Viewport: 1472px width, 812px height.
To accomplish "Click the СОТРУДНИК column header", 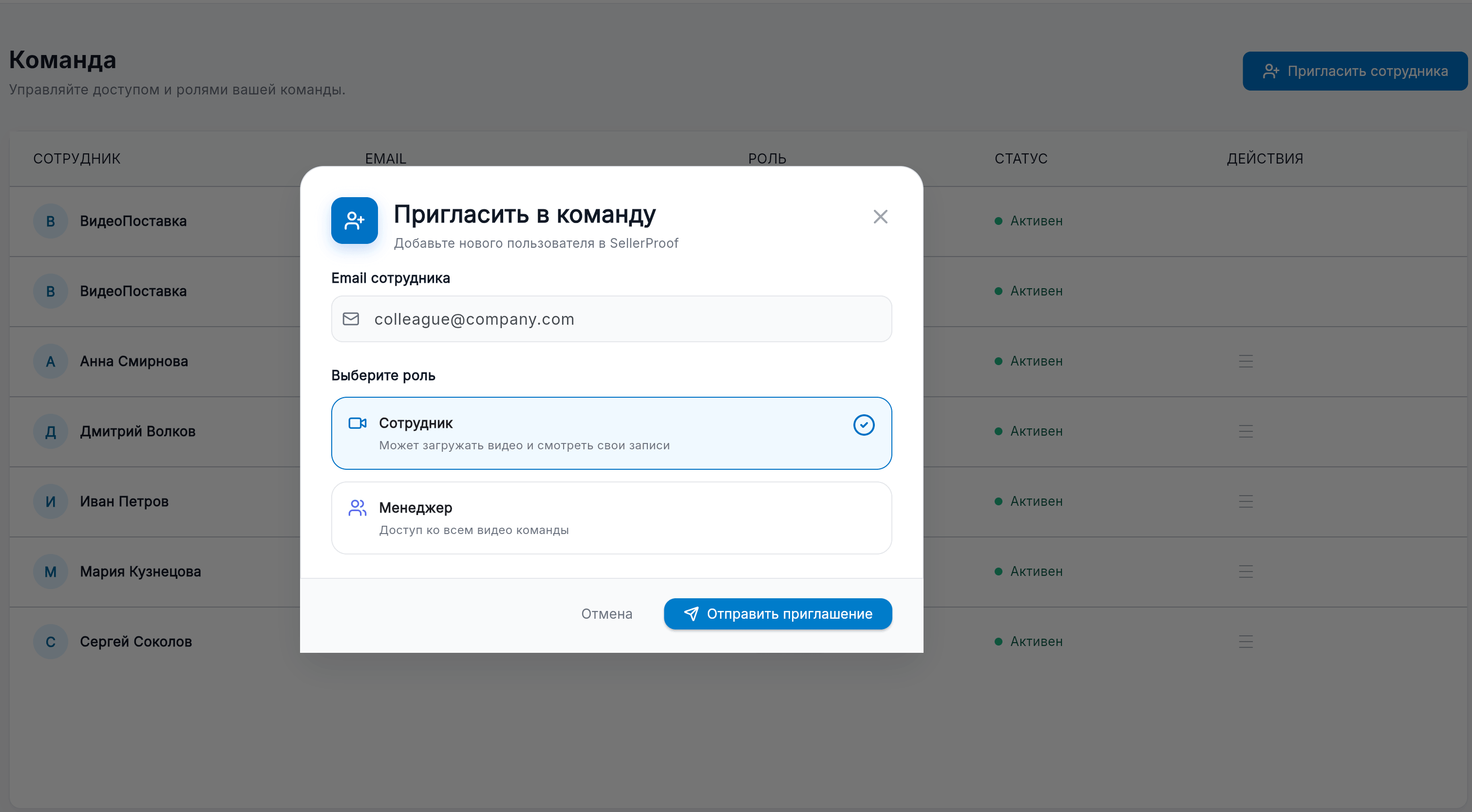I will coord(76,158).
